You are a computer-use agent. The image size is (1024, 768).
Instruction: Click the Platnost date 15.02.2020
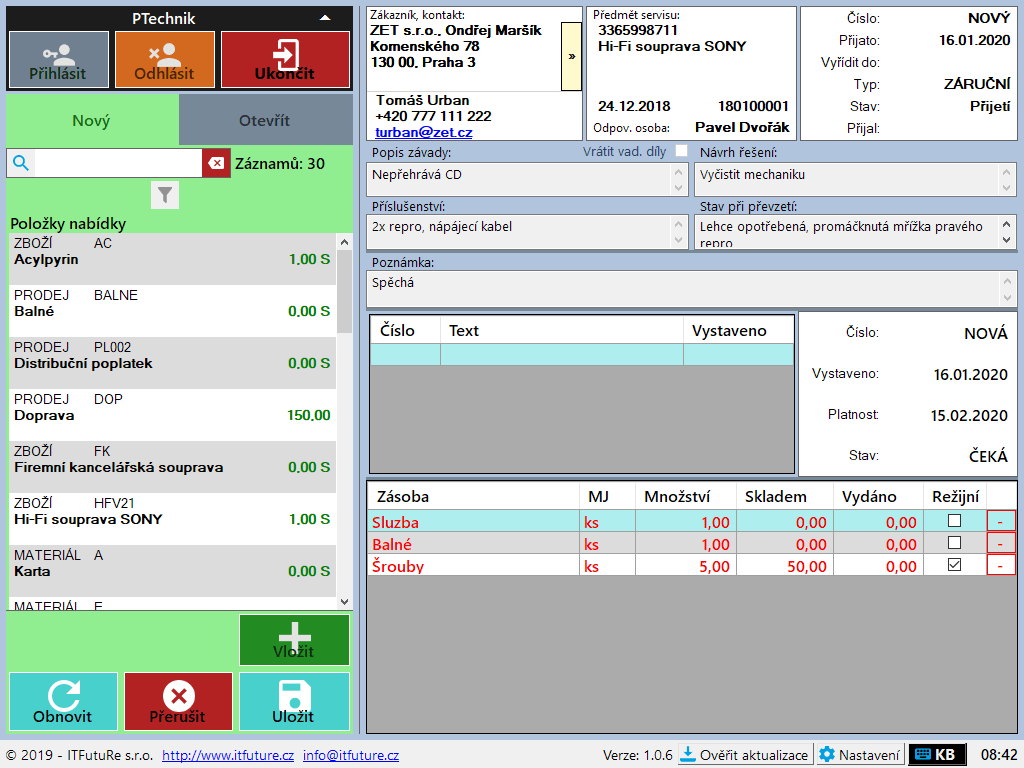pyautogui.click(x=969, y=415)
